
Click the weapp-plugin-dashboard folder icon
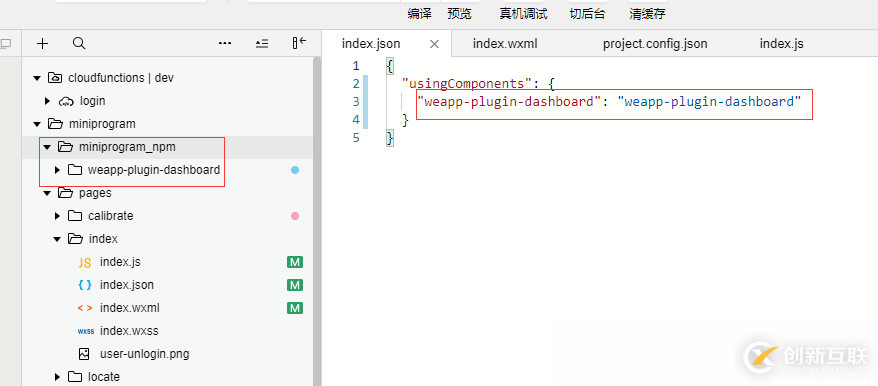coord(75,170)
